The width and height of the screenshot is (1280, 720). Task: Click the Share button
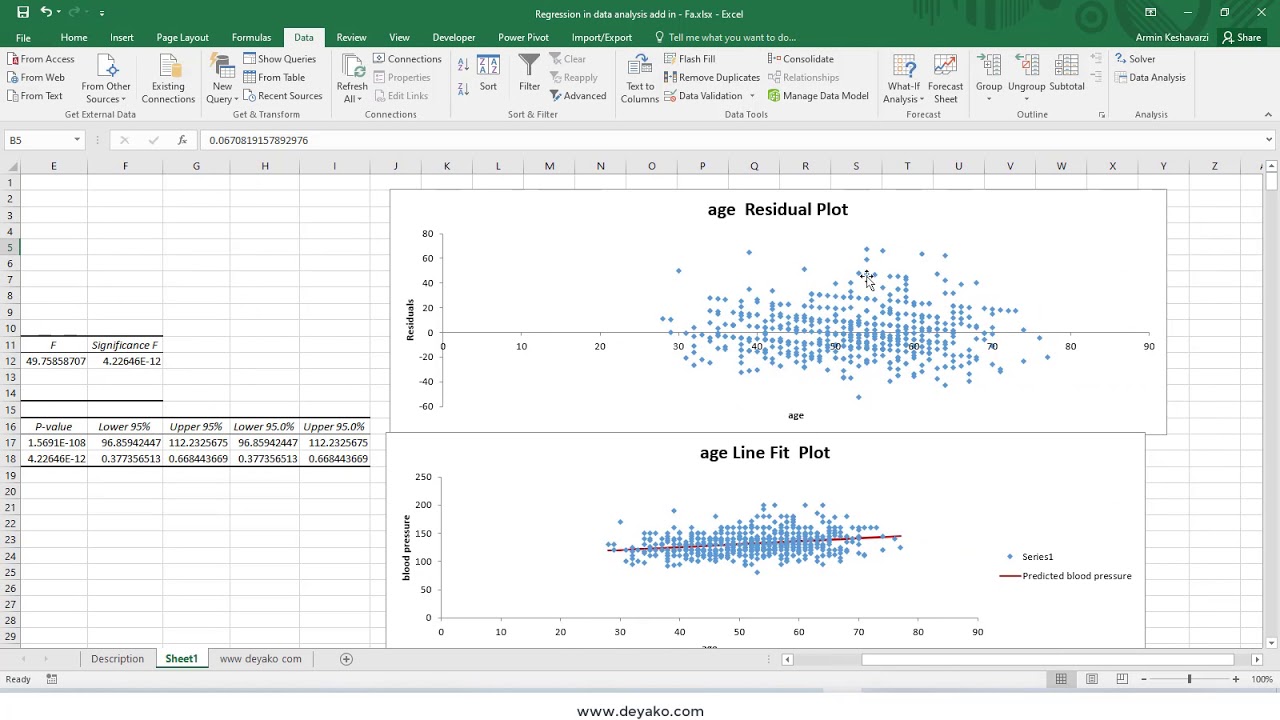click(x=1241, y=37)
